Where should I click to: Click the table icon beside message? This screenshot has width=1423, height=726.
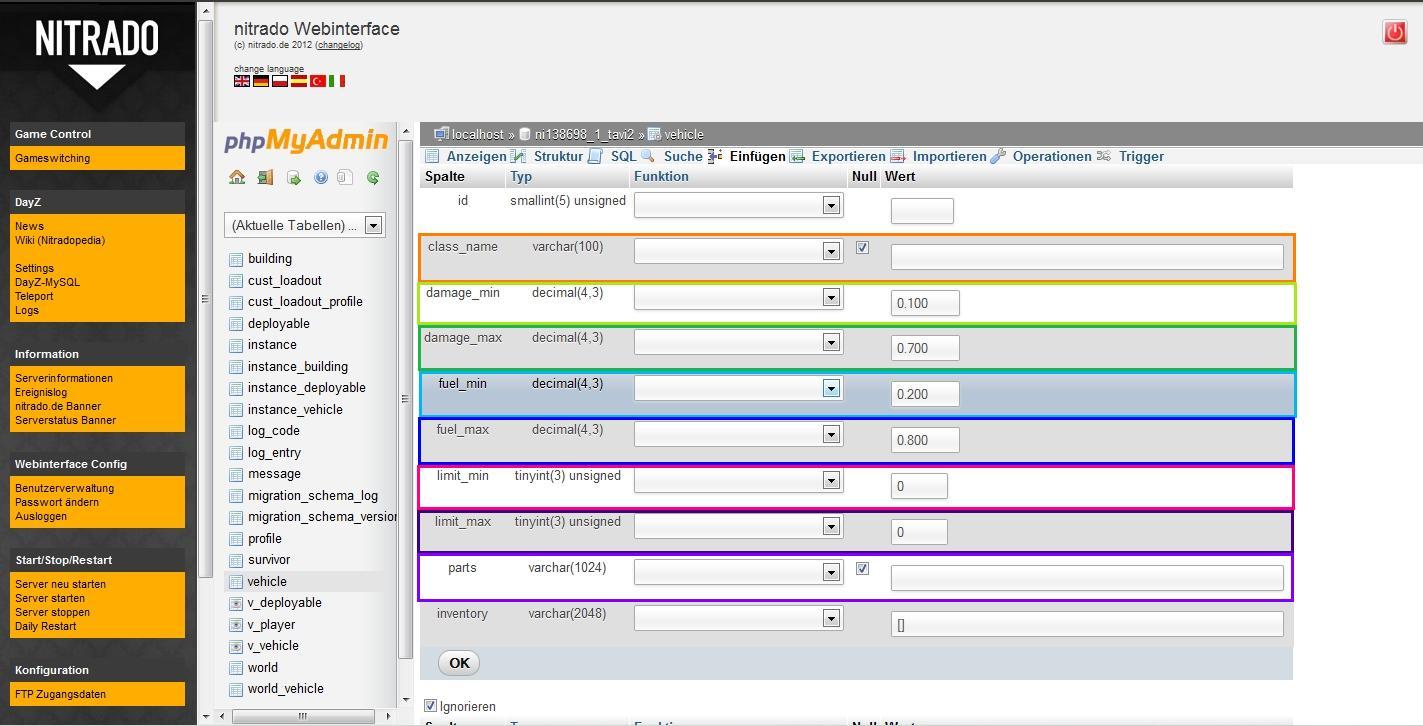click(236, 474)
